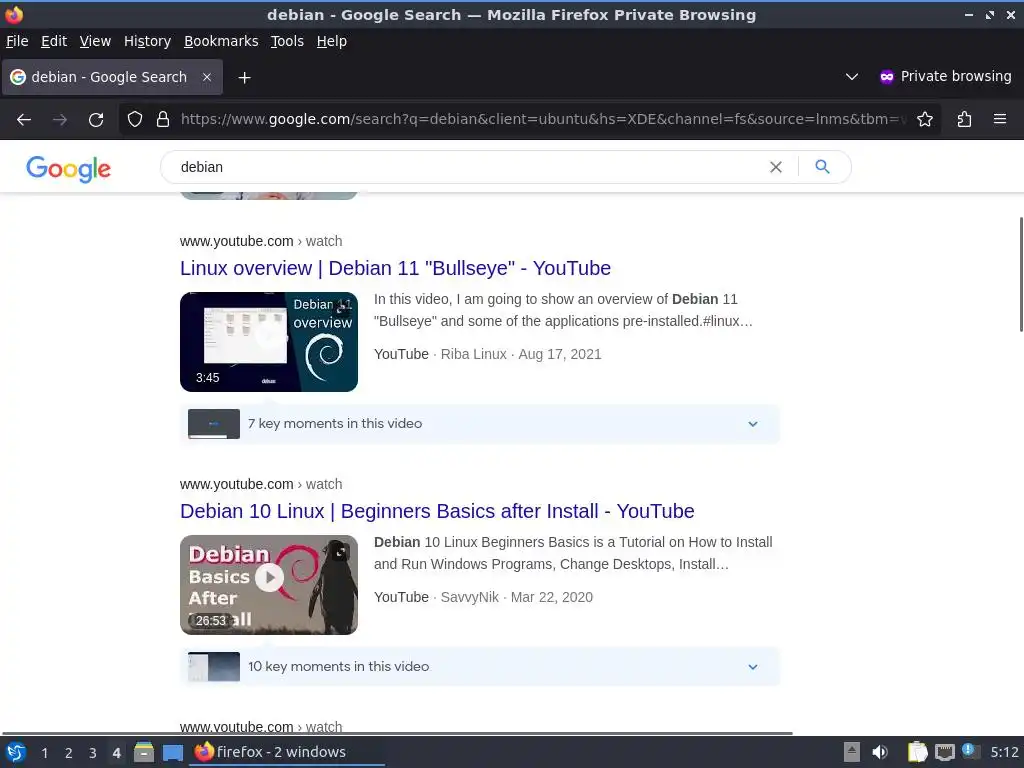Click the padlock site information icon
Screen dimensions: 1024x768
(163, 119)
